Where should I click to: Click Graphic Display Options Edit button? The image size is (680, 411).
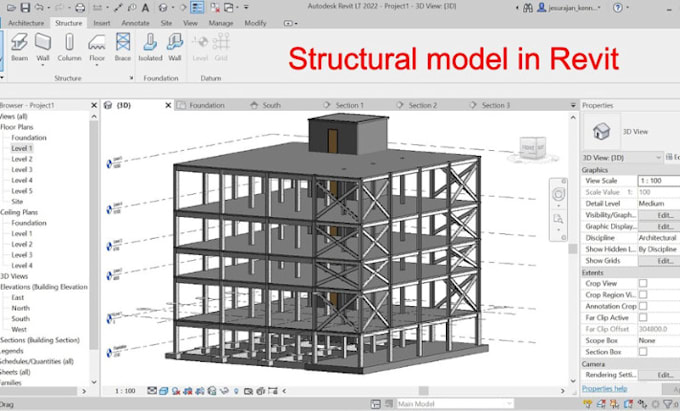coord(659,226)
